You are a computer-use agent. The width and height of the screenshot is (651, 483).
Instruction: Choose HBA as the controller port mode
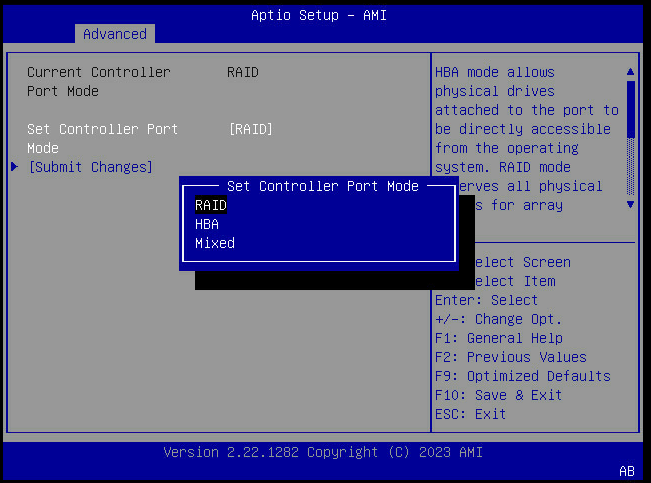pos(207,224)
